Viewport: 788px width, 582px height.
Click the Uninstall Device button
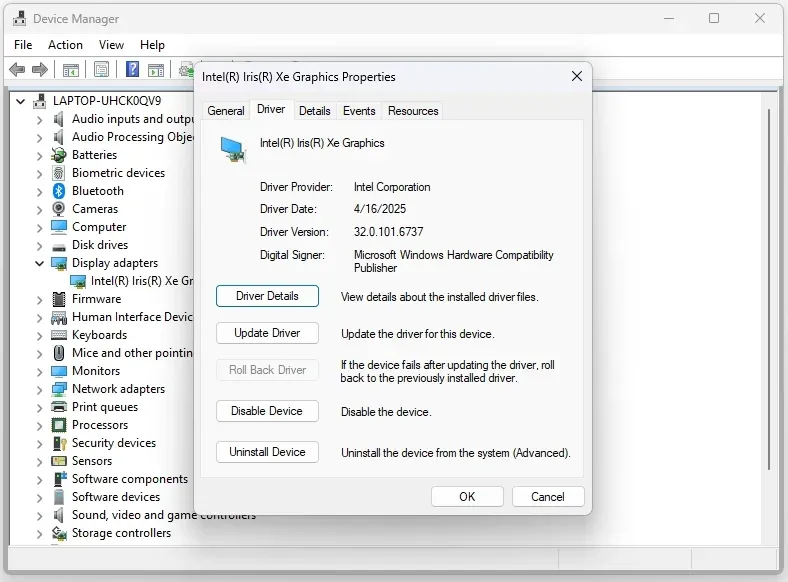pyautogui.click(x=267, y=452)
